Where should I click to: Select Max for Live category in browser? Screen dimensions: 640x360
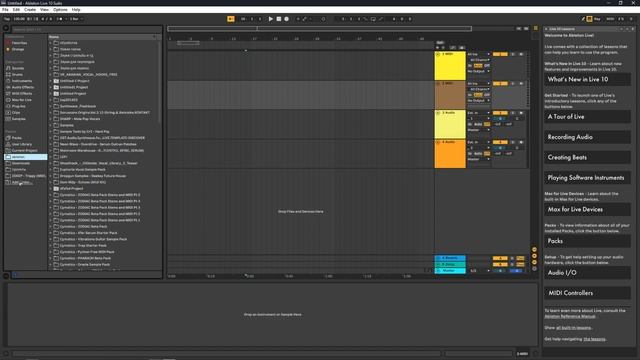[21, 100]
